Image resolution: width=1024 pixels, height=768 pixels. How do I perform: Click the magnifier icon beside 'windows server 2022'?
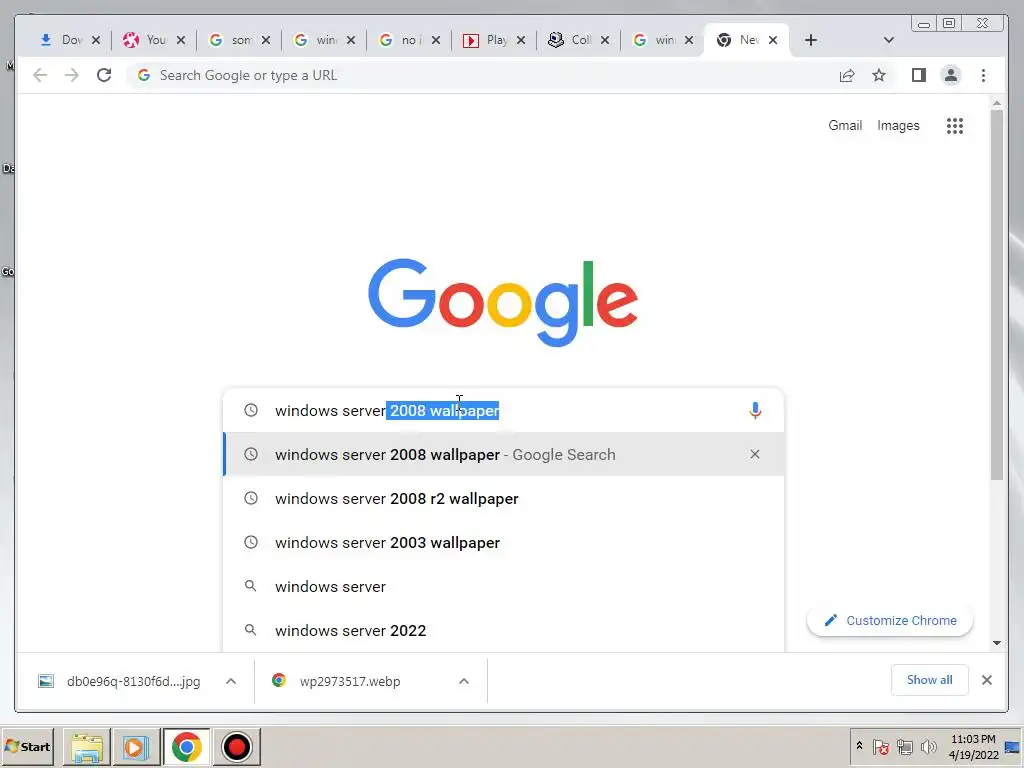[250, 630]
